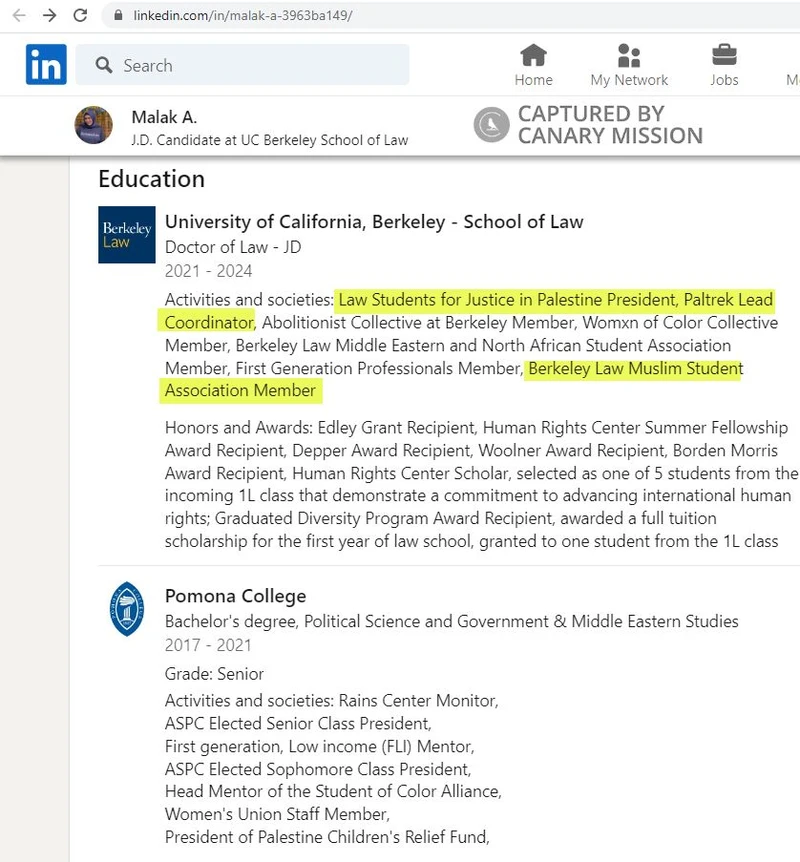Click President of Palestine Children's Relief Fund
Viewport: 800px width, 862px height.
[327, 837]
